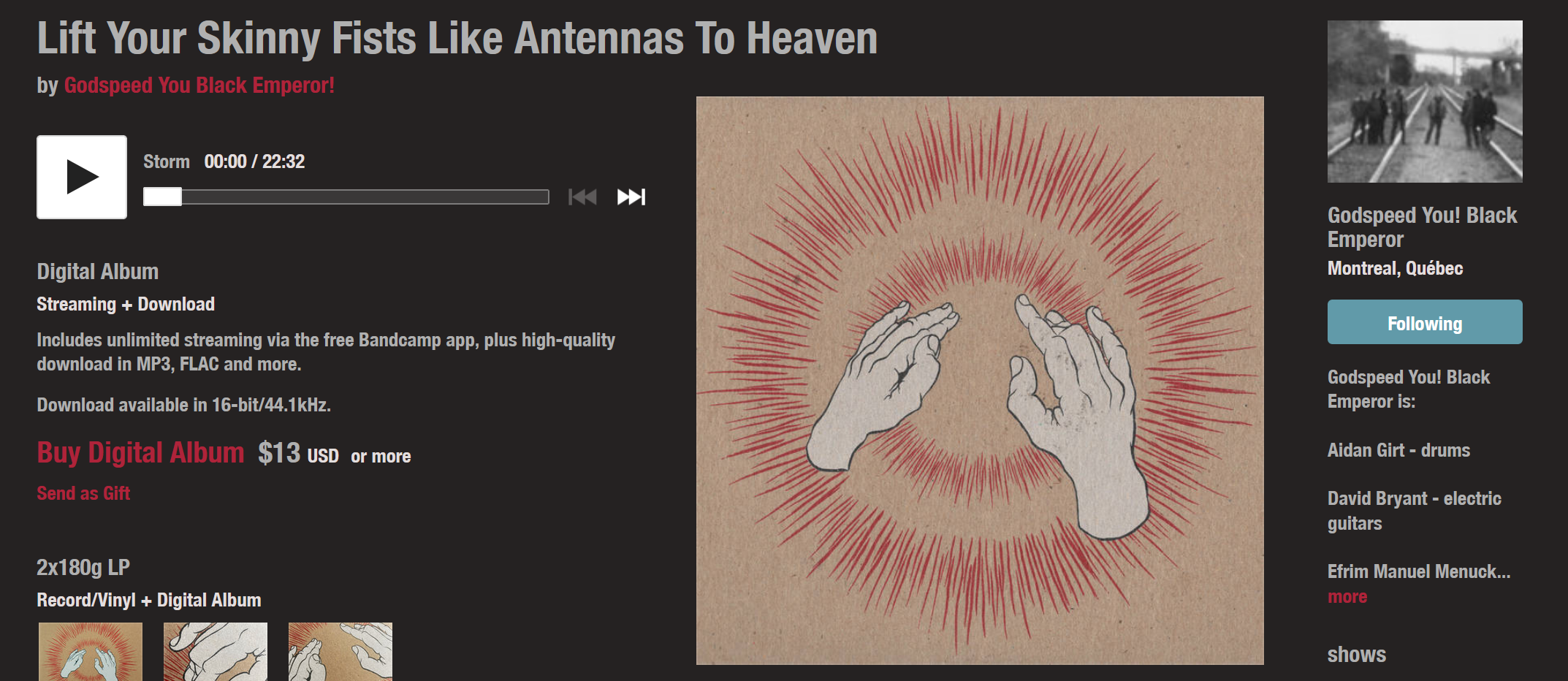
Task: Click the Storm track title
Action: (x=167, y=161)
